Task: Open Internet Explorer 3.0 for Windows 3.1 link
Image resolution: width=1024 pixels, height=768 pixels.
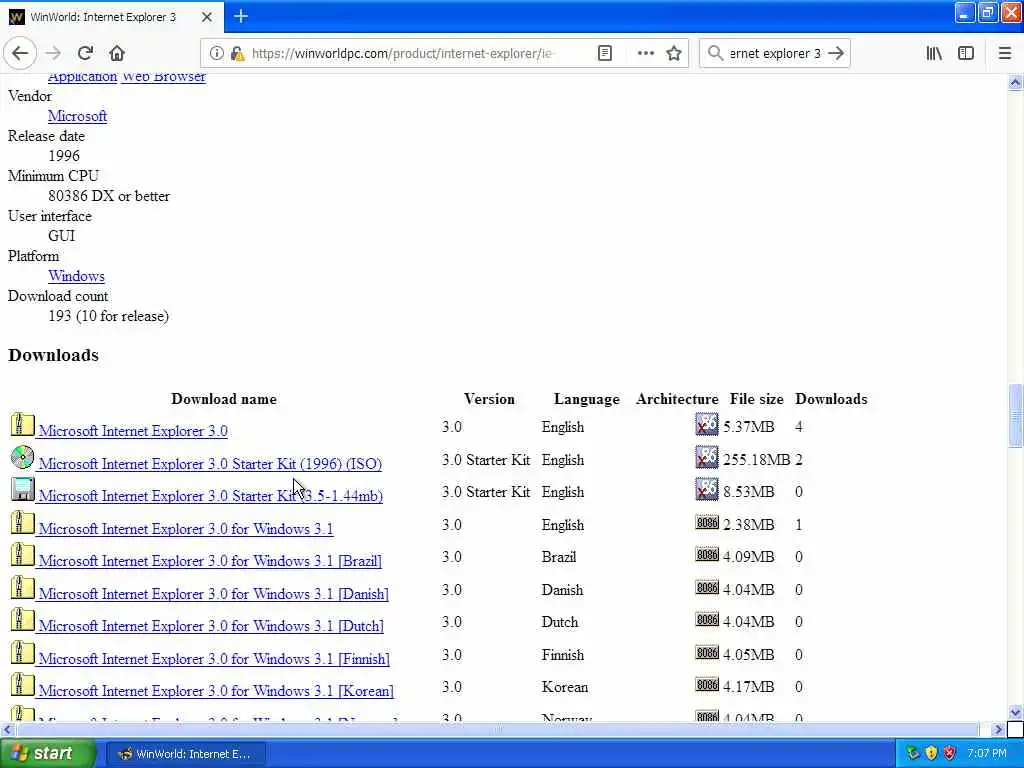Action: click(x=185, y=529)
